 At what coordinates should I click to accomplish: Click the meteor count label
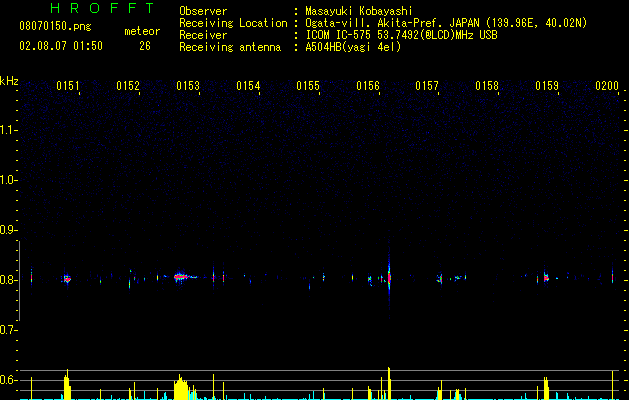[142, 31]
